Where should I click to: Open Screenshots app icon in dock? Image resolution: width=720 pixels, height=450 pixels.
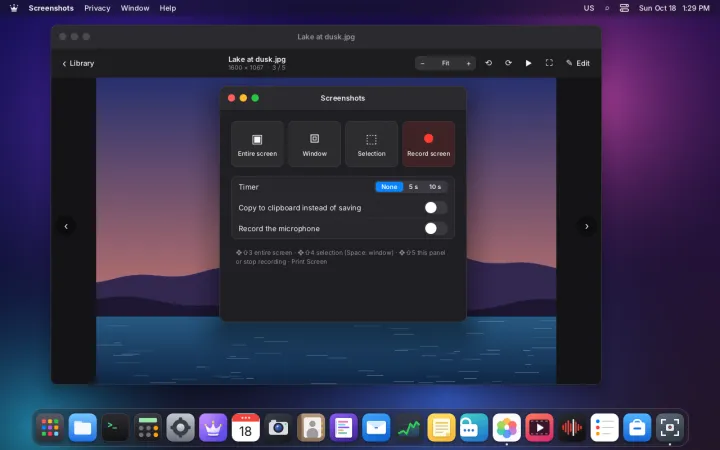669,428
